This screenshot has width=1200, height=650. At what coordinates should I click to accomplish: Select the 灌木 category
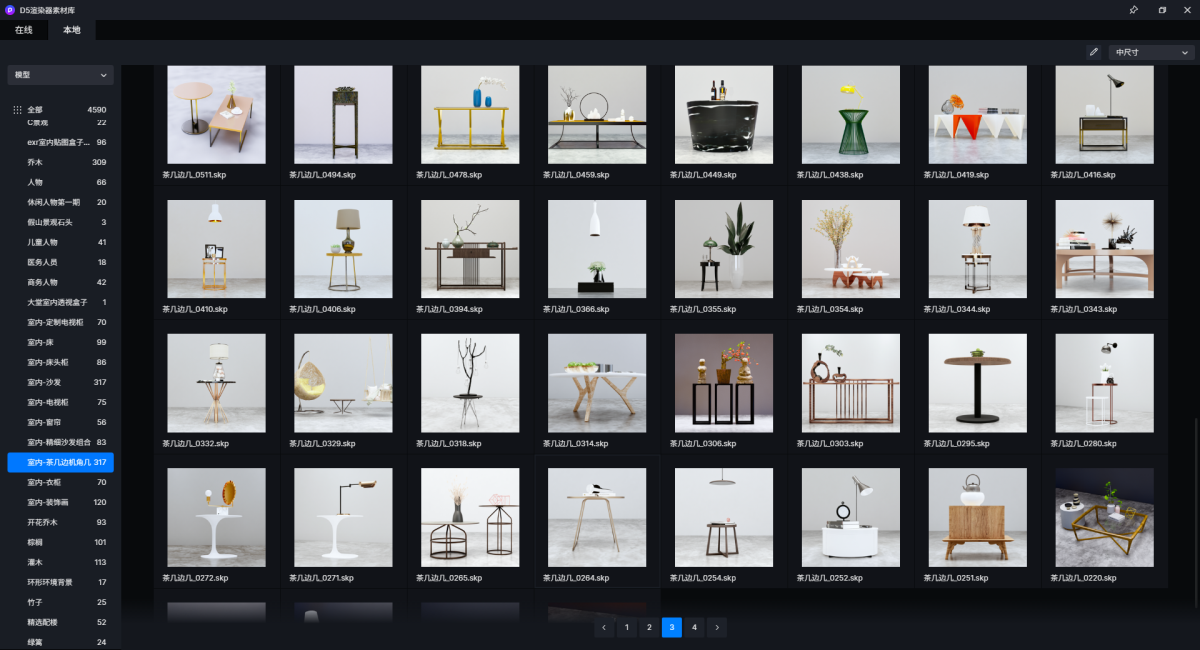coord(61,562)
